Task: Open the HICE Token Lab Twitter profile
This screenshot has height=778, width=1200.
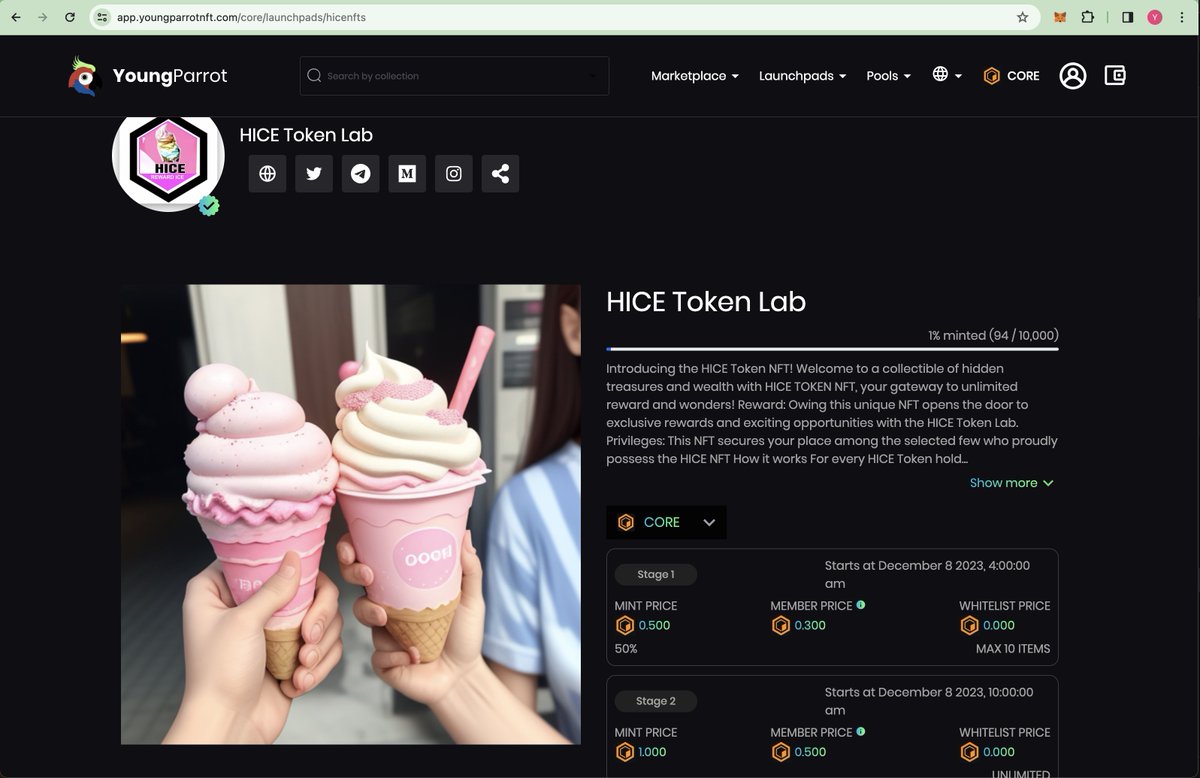Action: click(313, 173)
